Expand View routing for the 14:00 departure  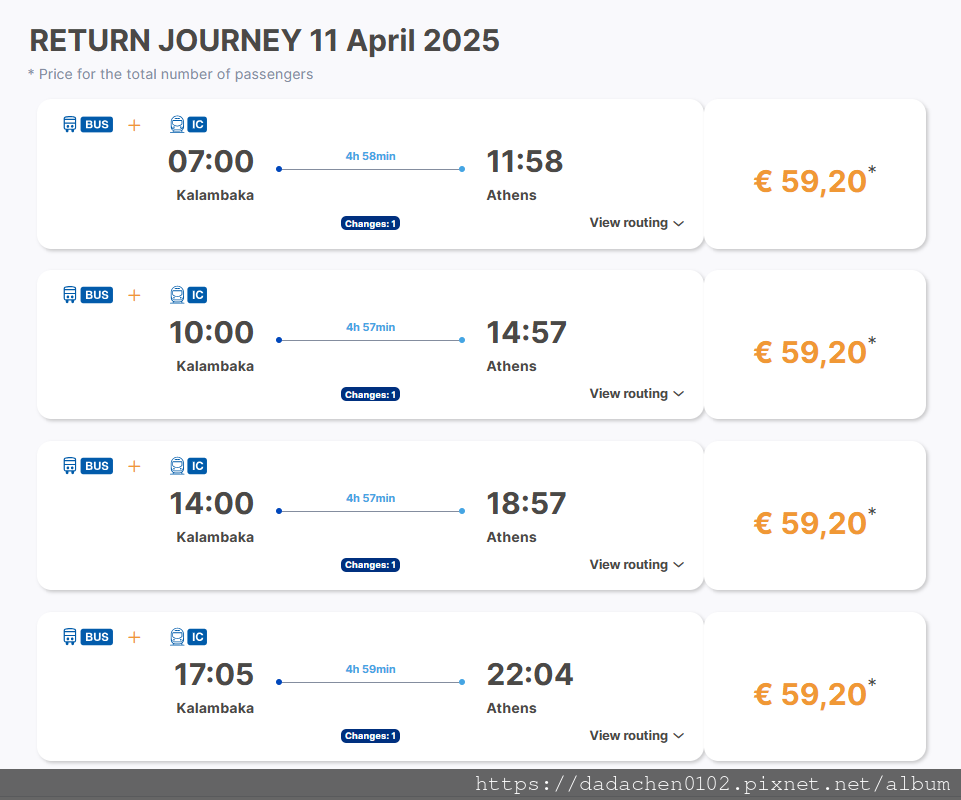point(636,565)
